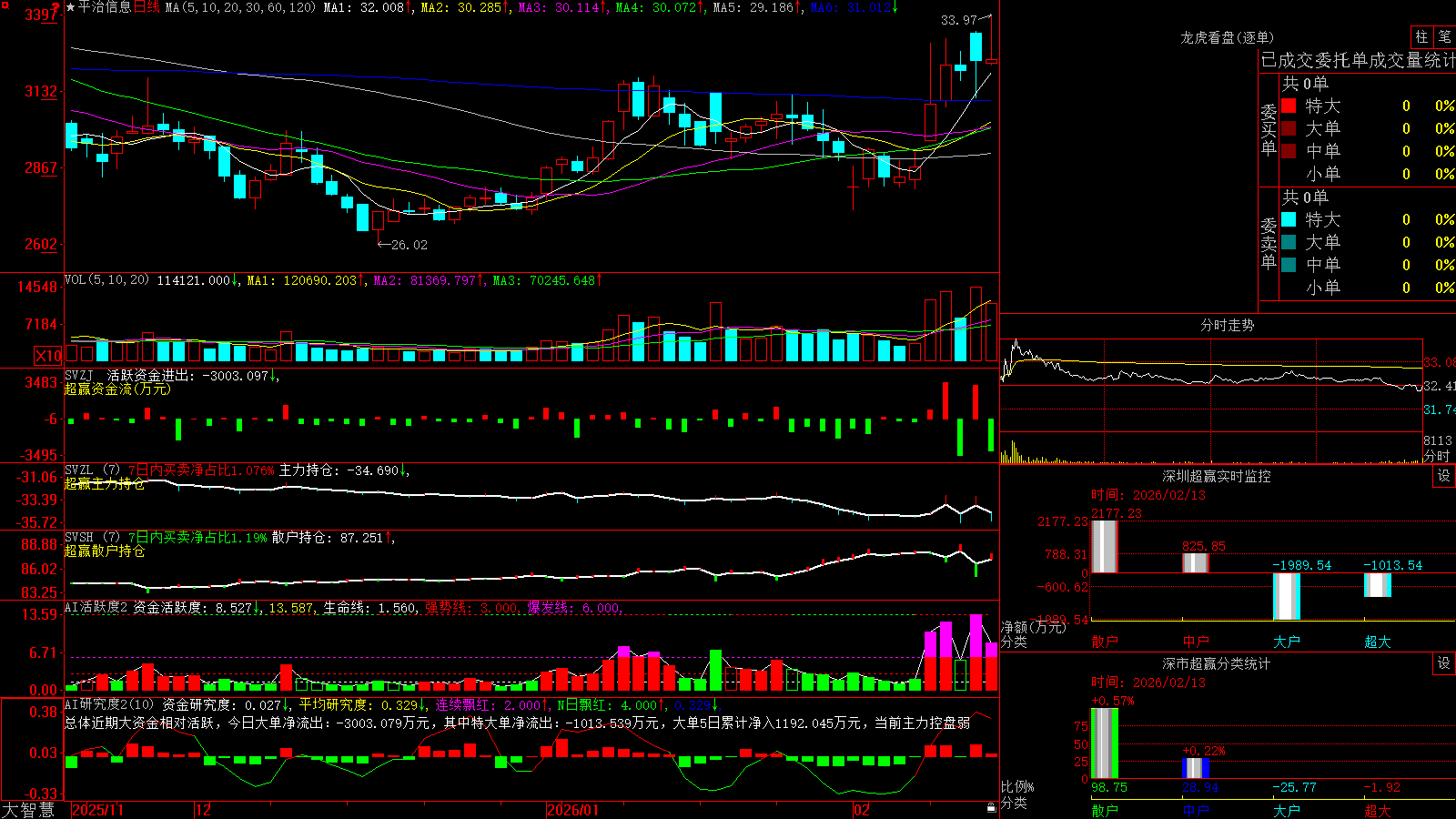
Task: Click the 散户 bar labeled 2177.23
Action: click(1104, 546)
